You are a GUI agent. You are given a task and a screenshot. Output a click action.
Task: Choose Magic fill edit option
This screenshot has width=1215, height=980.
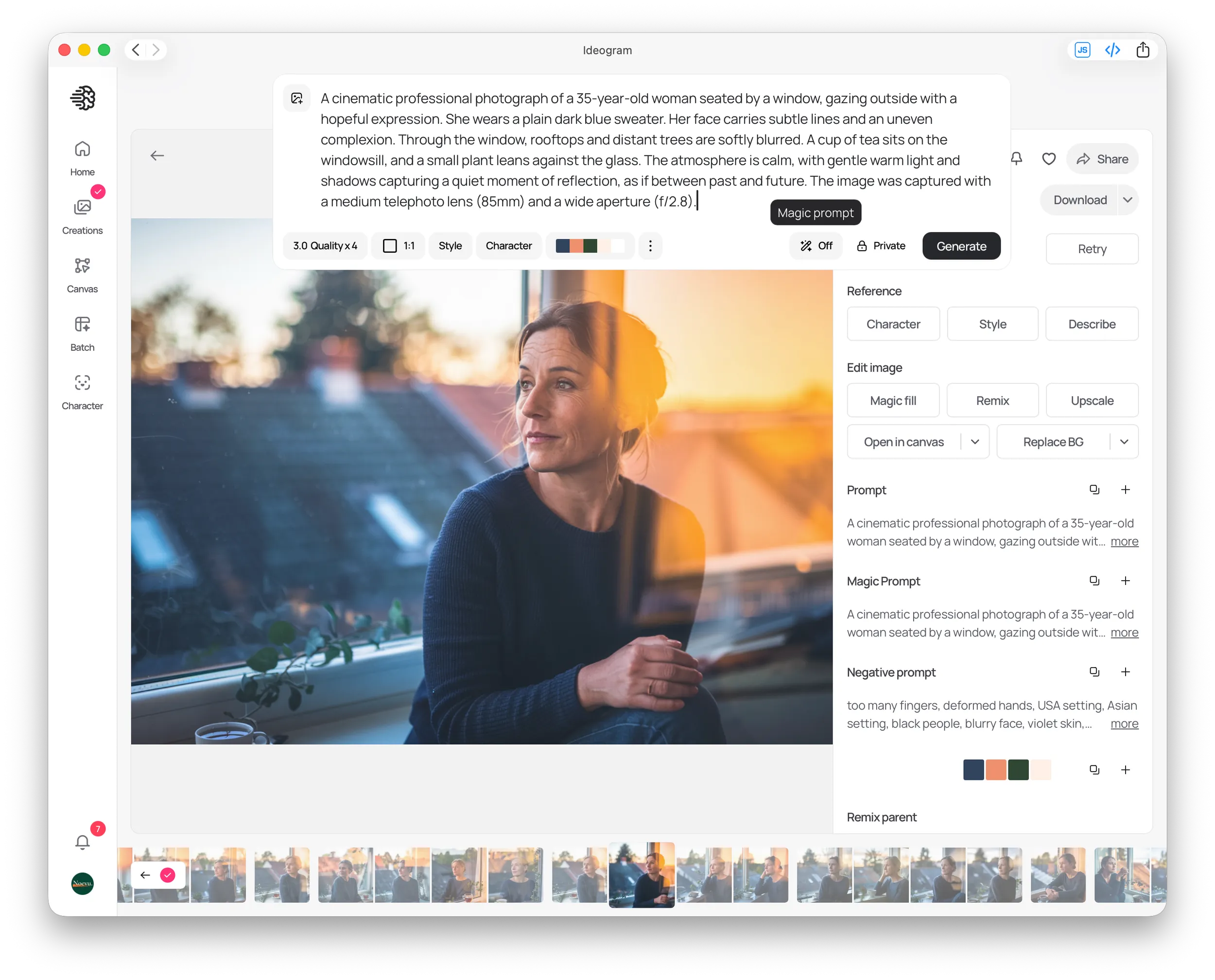(x=893, y=400)
